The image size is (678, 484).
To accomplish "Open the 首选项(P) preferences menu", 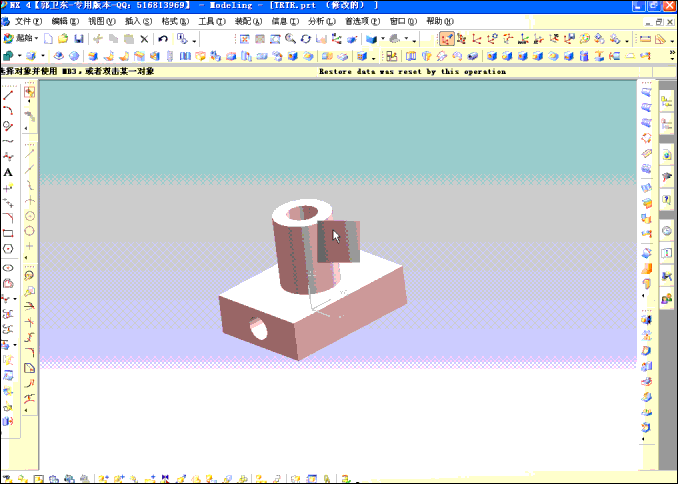I will click(x=362, y=21).
